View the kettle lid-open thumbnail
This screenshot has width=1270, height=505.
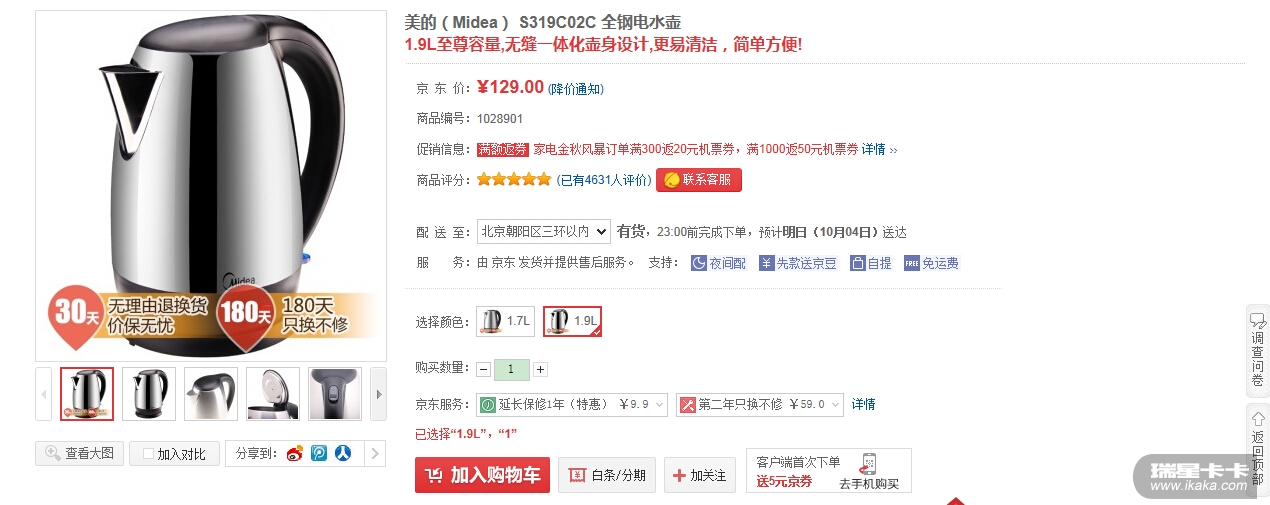coord(273,394)
